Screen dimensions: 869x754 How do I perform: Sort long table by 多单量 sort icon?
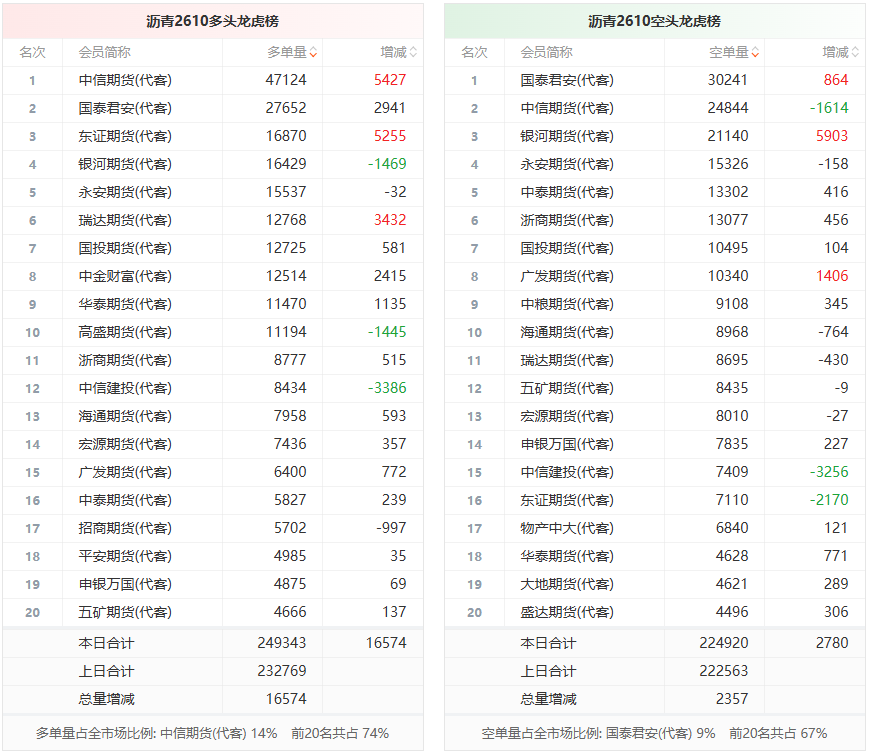tap(313, 53)
